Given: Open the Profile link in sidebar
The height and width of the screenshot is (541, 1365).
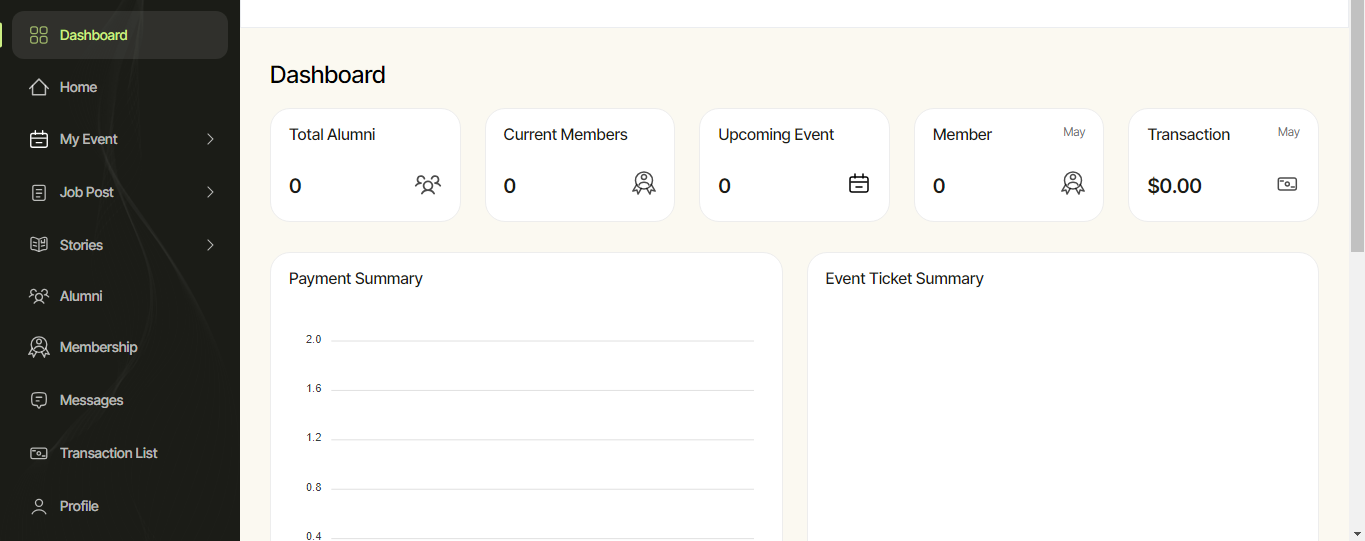Looking at the screenshot, I should (79, 507).
